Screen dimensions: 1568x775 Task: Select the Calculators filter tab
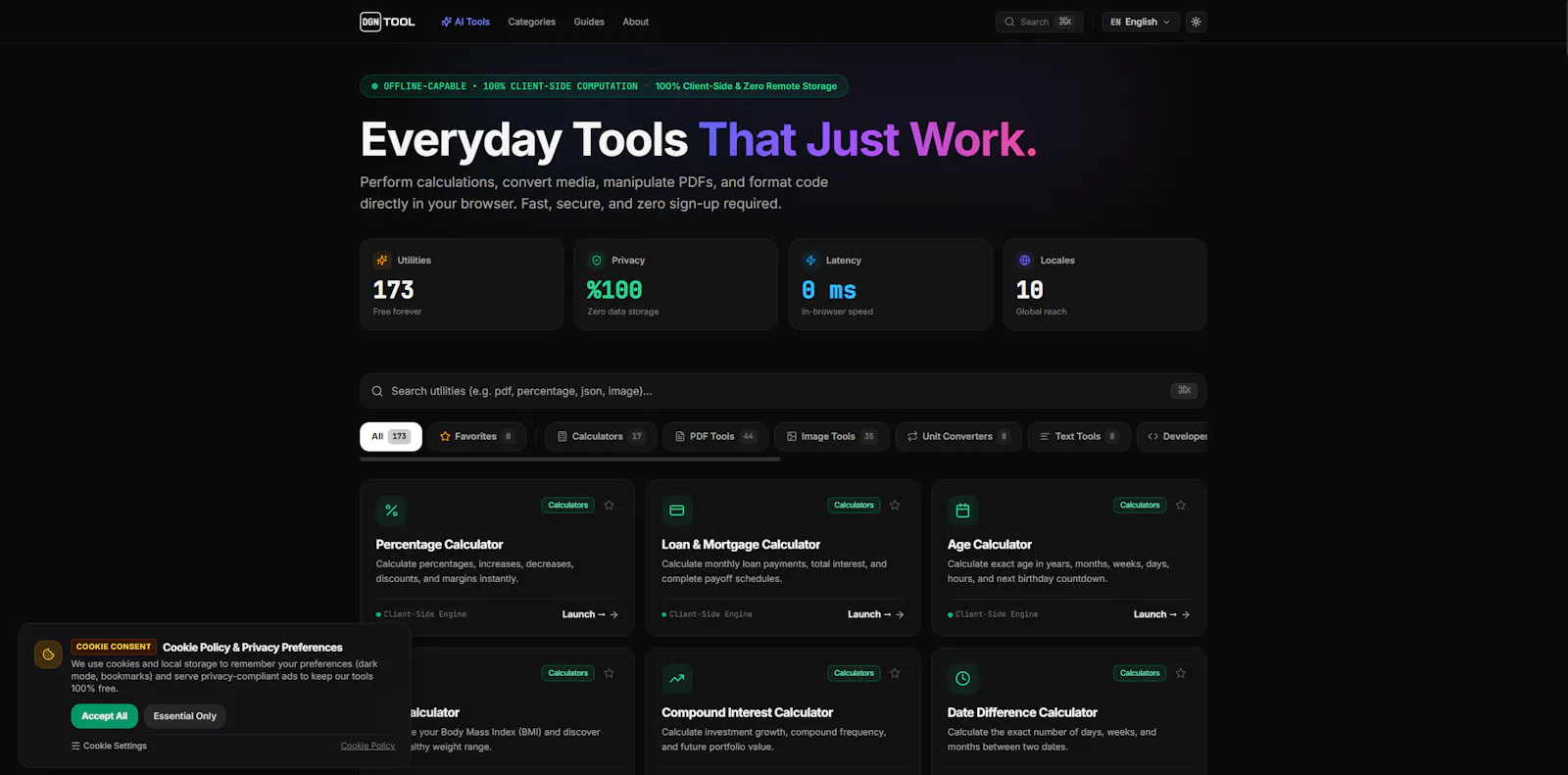pos(601,437)
